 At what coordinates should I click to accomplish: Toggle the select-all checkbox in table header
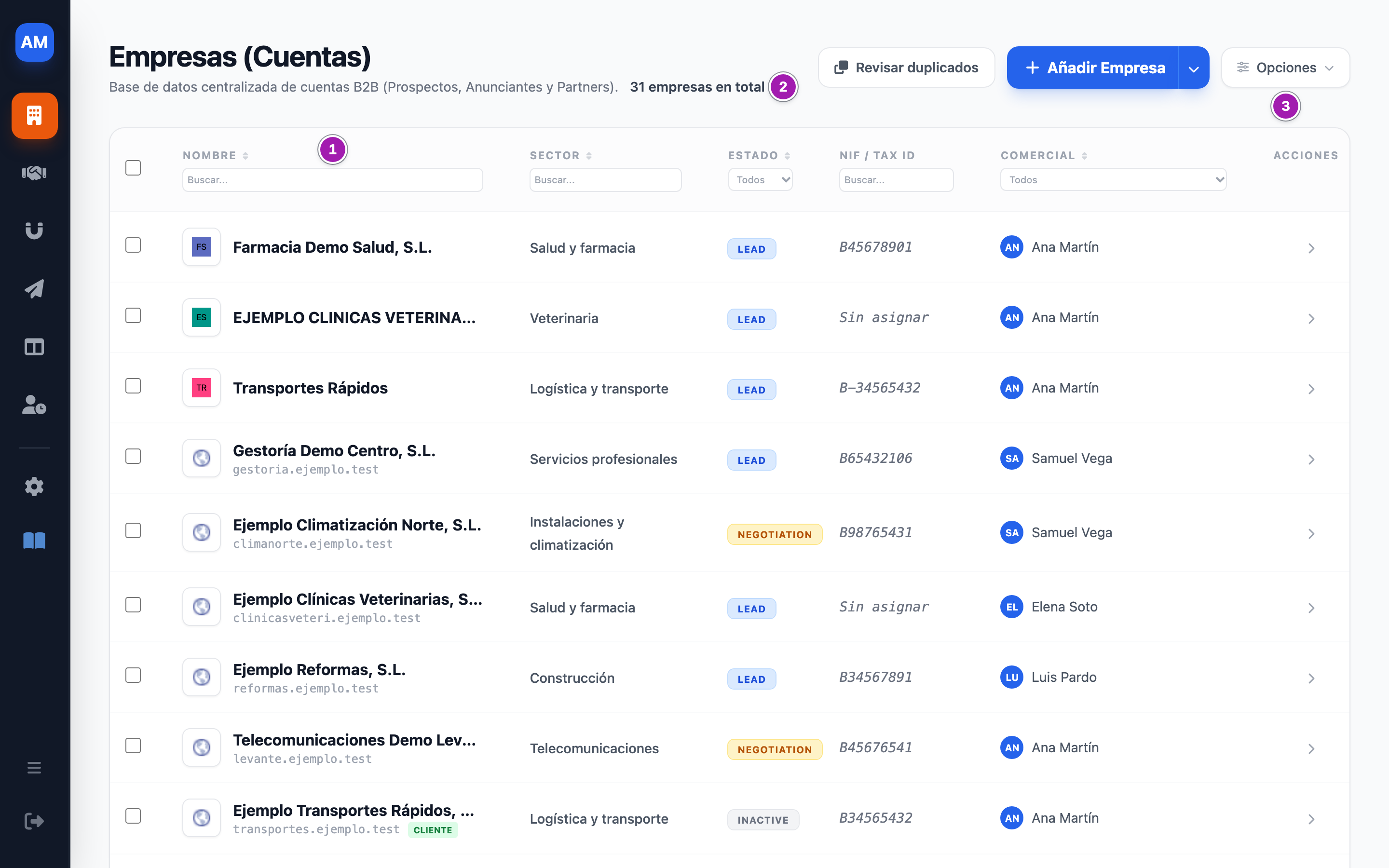click(x=133, y=168)
